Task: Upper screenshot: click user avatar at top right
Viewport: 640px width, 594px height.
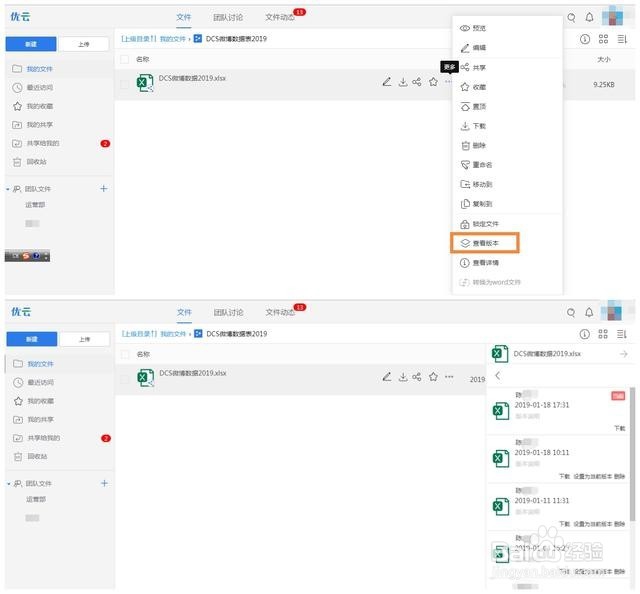Action: coord(612,16)
